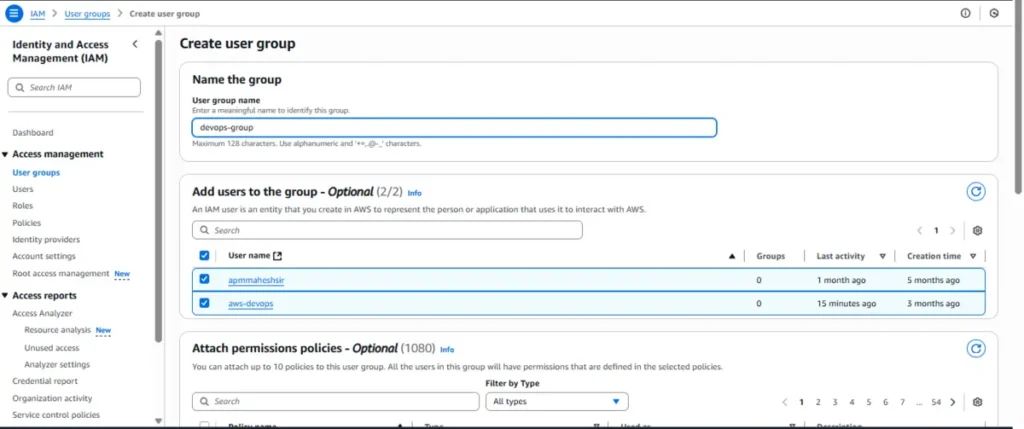The image size is (1024, 429).
Task: Go to next page of policies
Action: (x=953, y=402)
